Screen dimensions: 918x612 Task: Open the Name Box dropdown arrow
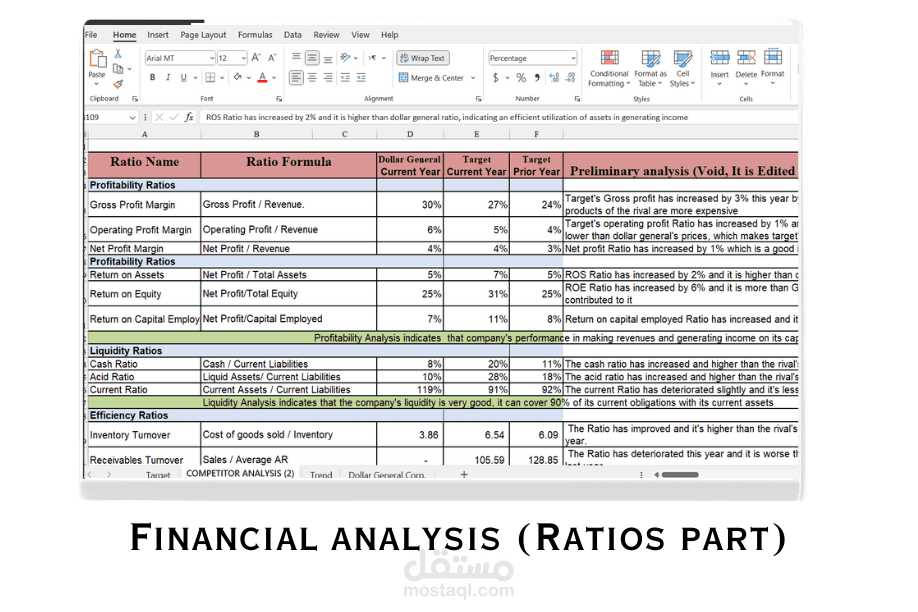click(132, 118)
